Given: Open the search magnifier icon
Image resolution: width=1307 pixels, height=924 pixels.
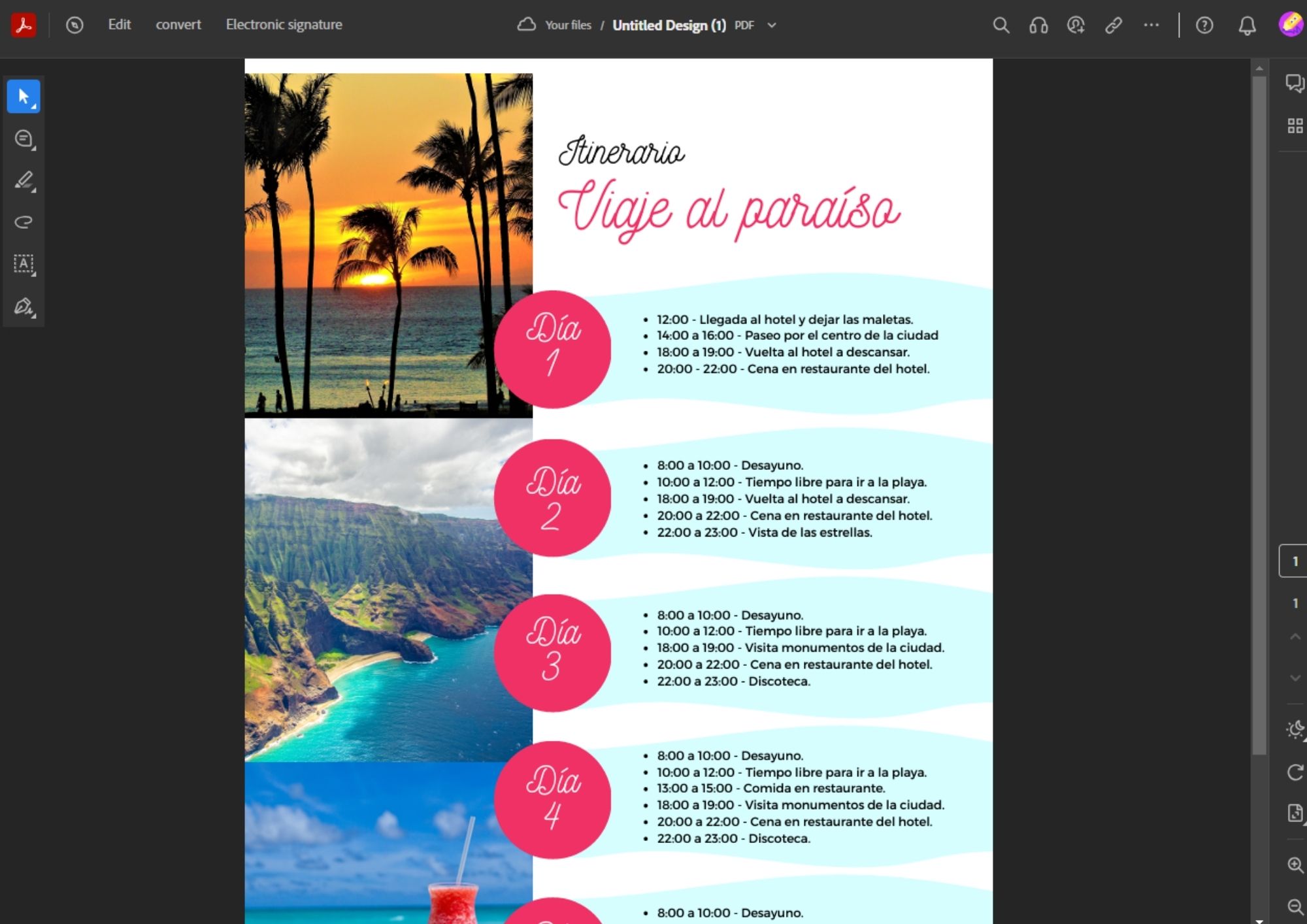Looking at the screenshot, I should (x=1001, y=25).
